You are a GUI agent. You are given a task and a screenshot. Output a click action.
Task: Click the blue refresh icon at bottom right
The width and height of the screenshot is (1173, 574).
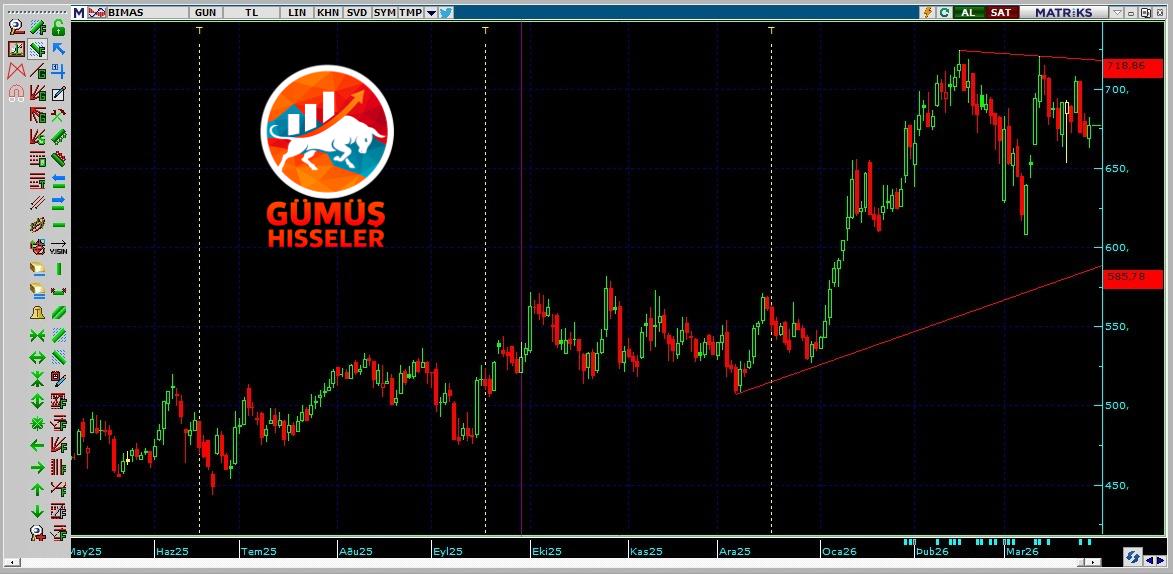(1132, 558)
